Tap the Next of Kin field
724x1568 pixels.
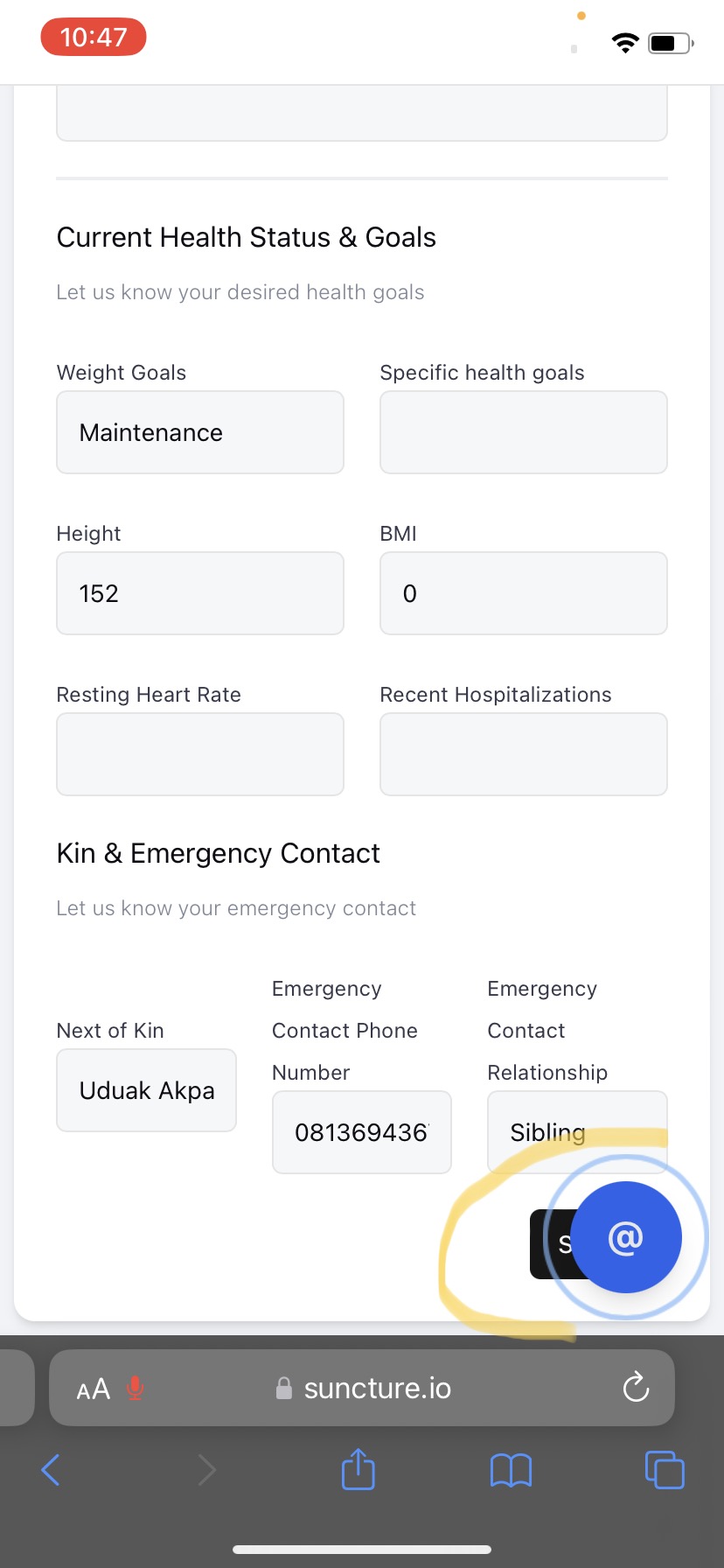pyautogui.click(x=146, y=1090)
